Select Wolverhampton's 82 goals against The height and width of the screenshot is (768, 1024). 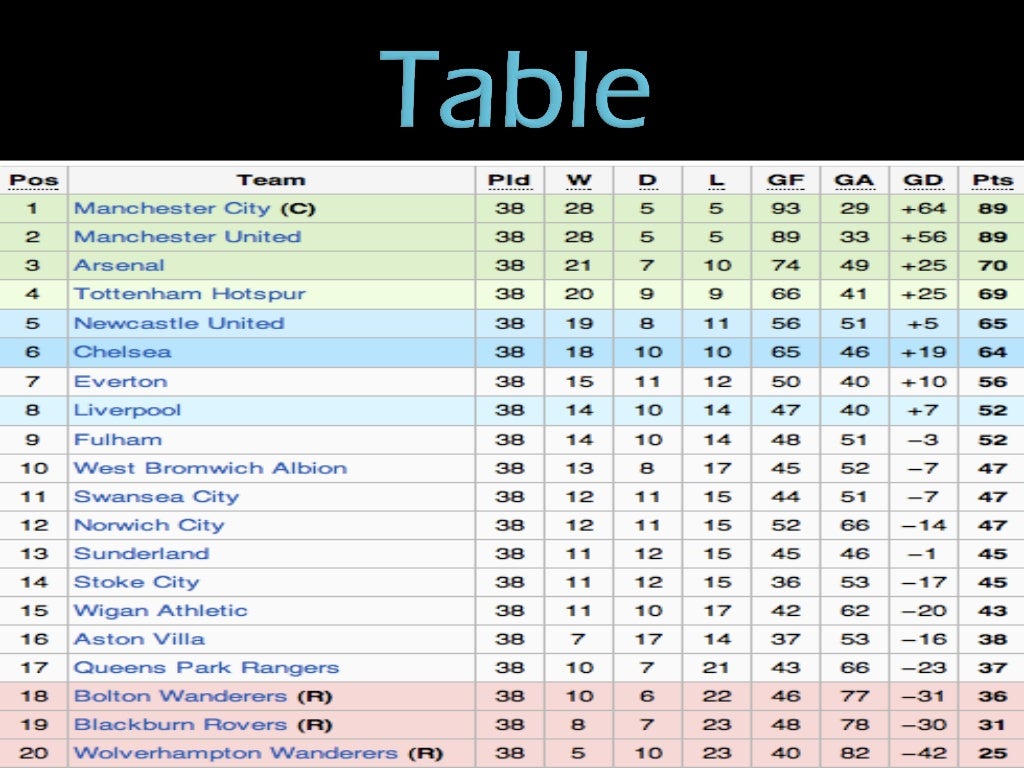click(x=854, y=753)
